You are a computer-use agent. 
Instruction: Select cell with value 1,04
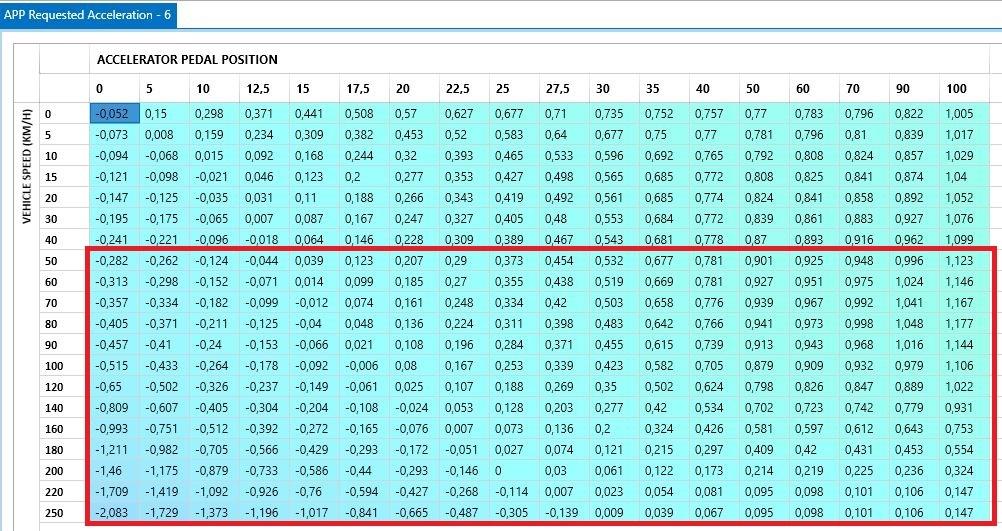pyautogui.click(x=964, y=176)
